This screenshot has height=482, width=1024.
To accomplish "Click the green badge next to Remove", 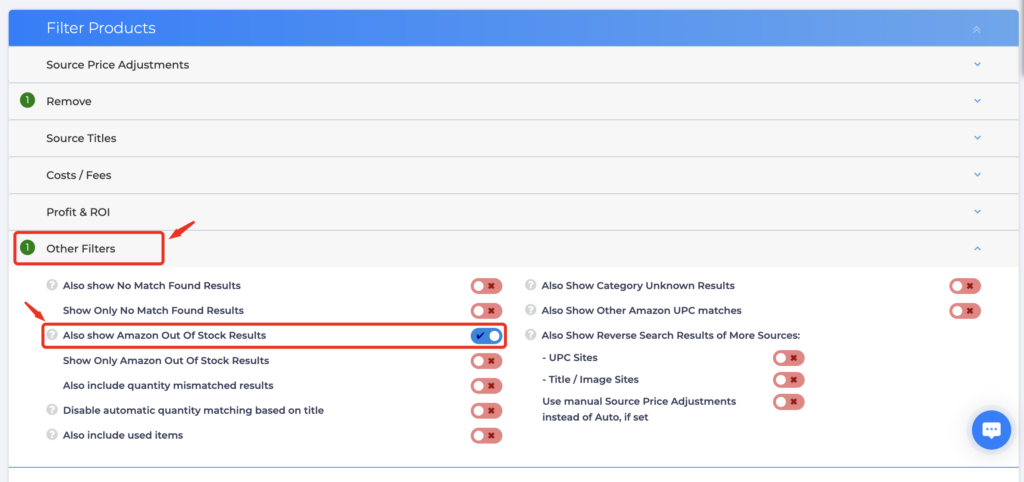I will (x=27, y=101).
